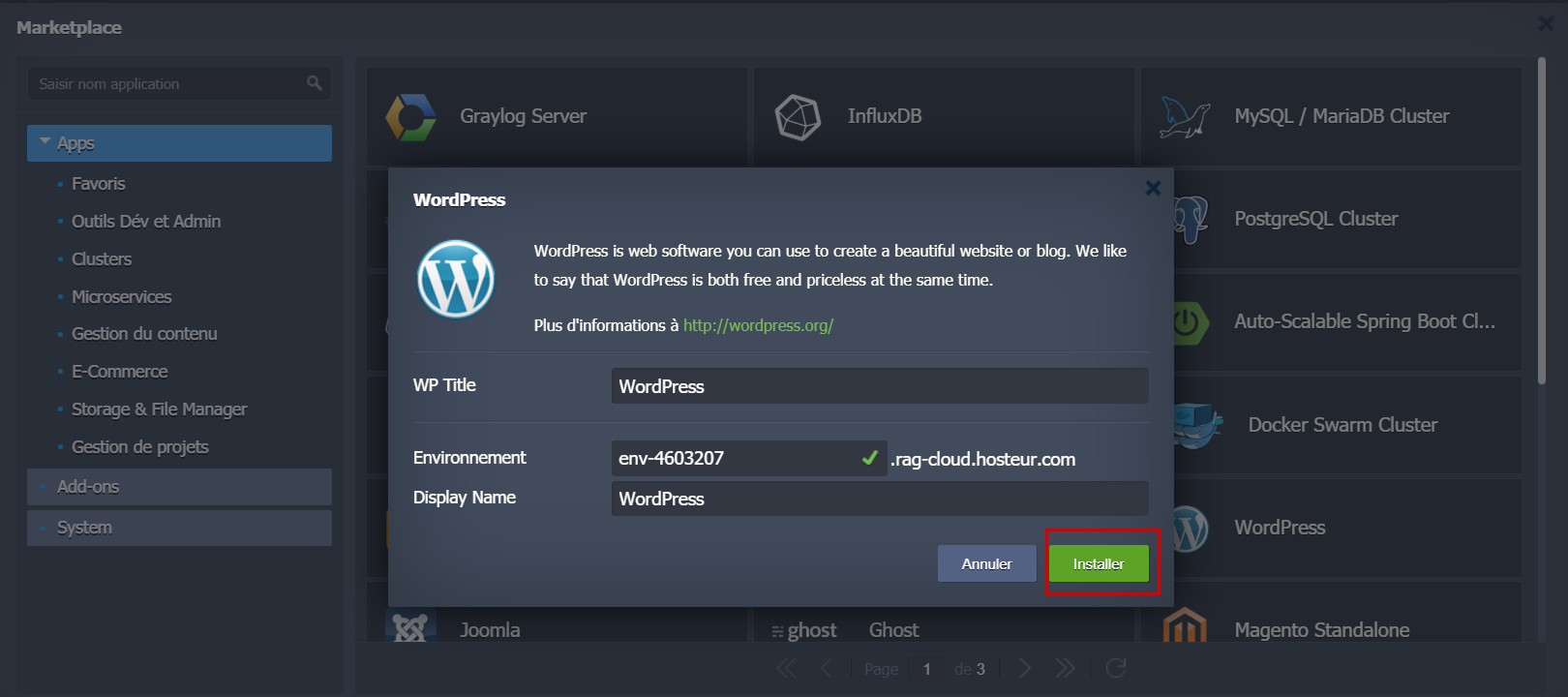Screen dimensions: 1568x697
Task: Click the Magento Standalone icon
Action: tap(1185, 626)
